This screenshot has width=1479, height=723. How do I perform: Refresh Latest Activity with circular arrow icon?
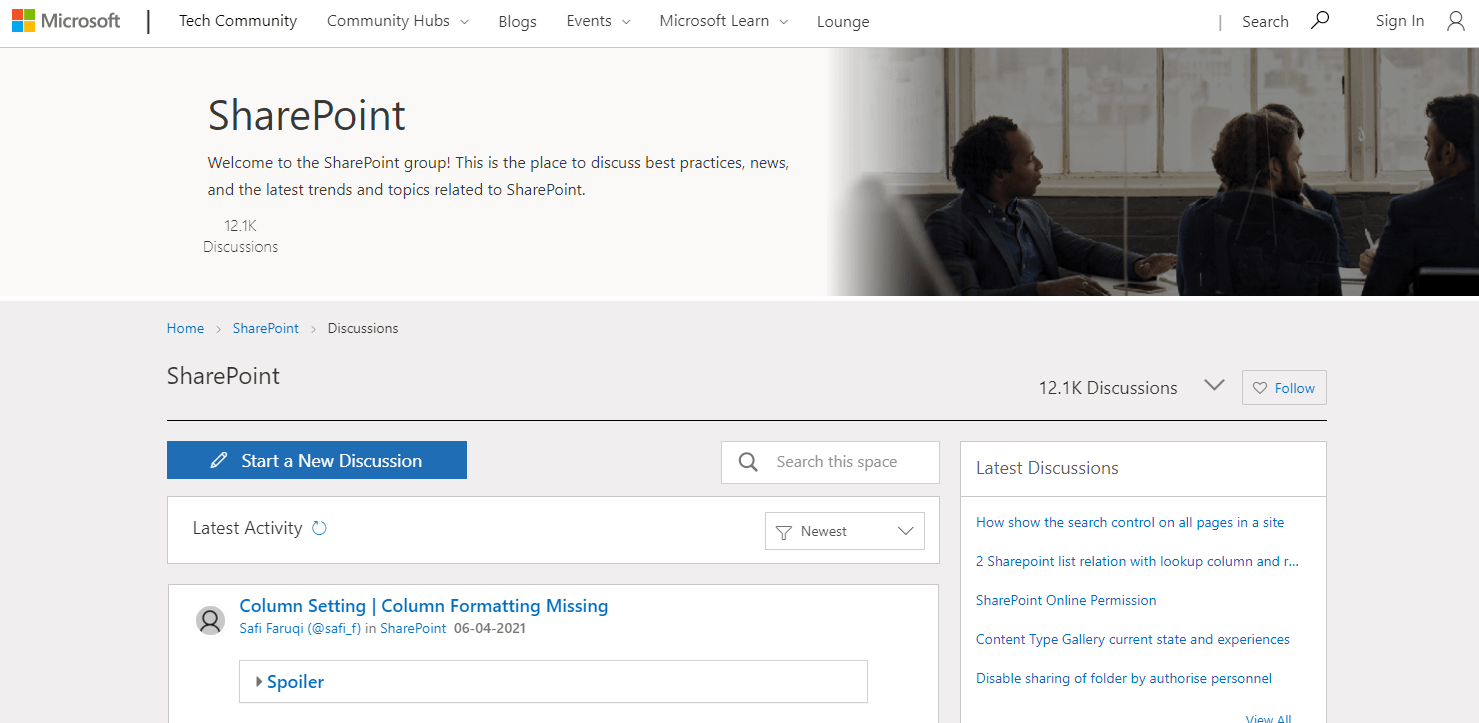[319, 528]
